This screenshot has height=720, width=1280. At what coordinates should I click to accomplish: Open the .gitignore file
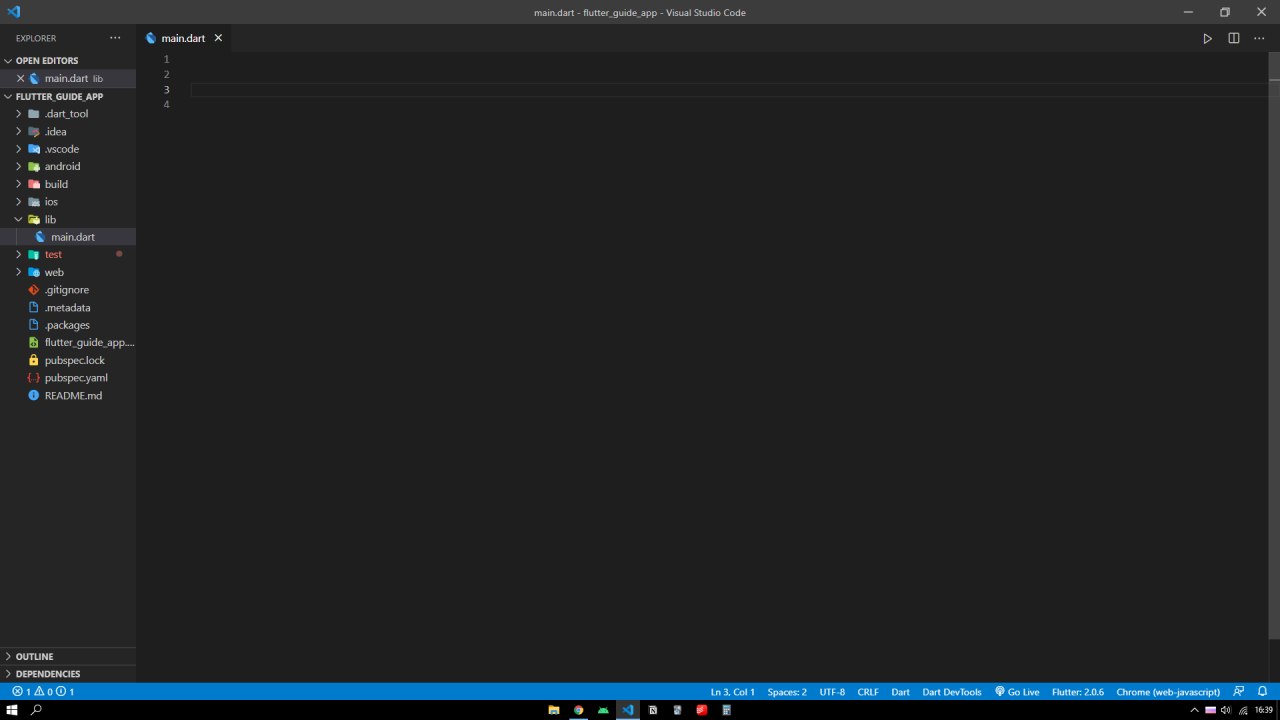tap(68, 290)
